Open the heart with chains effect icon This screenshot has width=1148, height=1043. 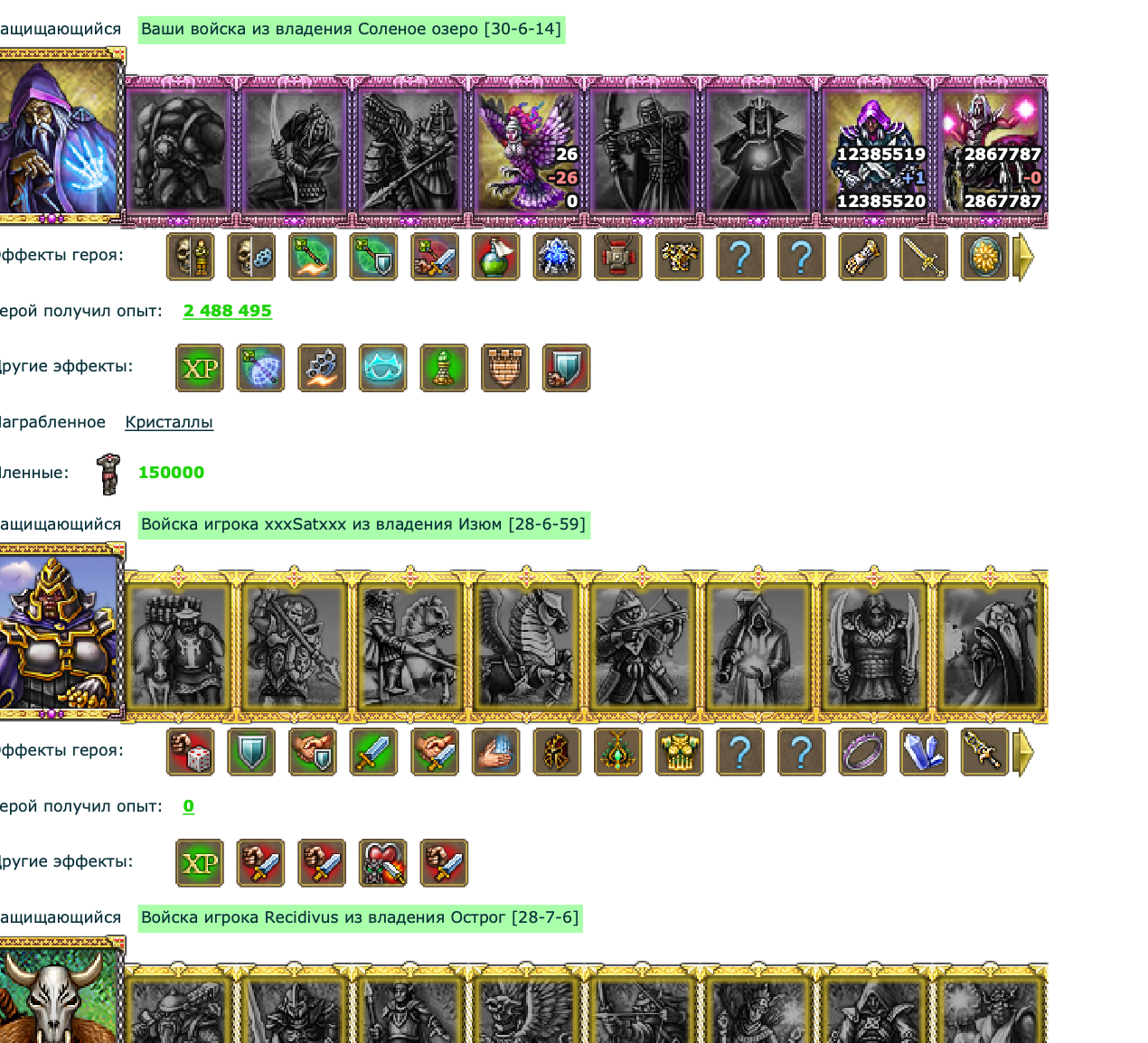[x=383, y=863]
